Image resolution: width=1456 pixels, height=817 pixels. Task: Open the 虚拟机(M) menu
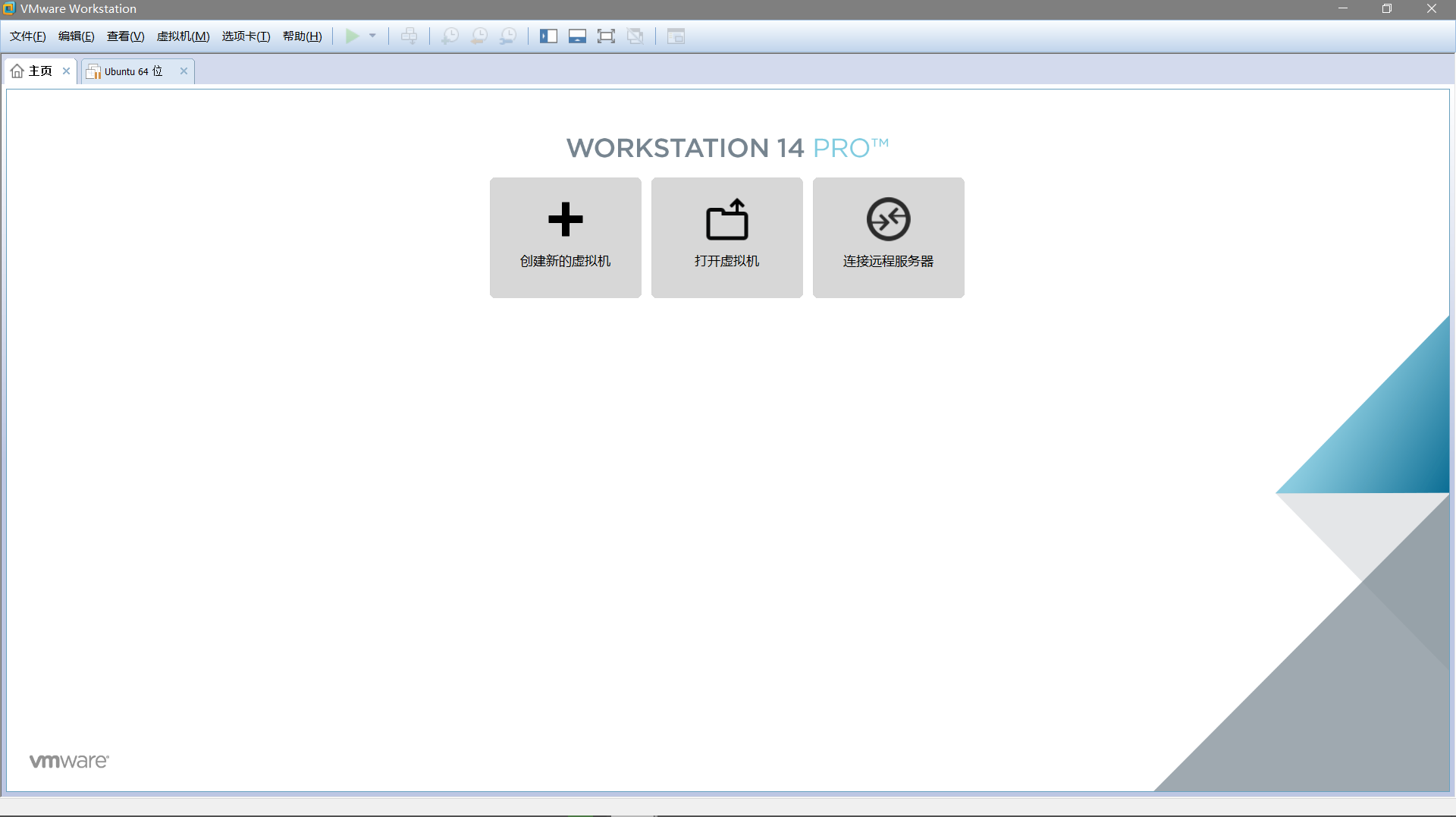coord(183,36)
